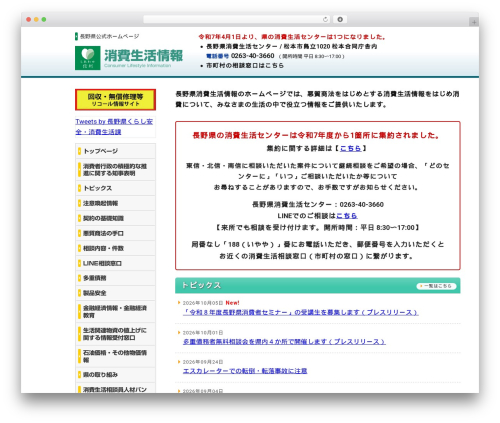Click 長野県消費生活センター：0263-40-3660 in red box
Screen dimensions: 500x423
pos(318,204)
